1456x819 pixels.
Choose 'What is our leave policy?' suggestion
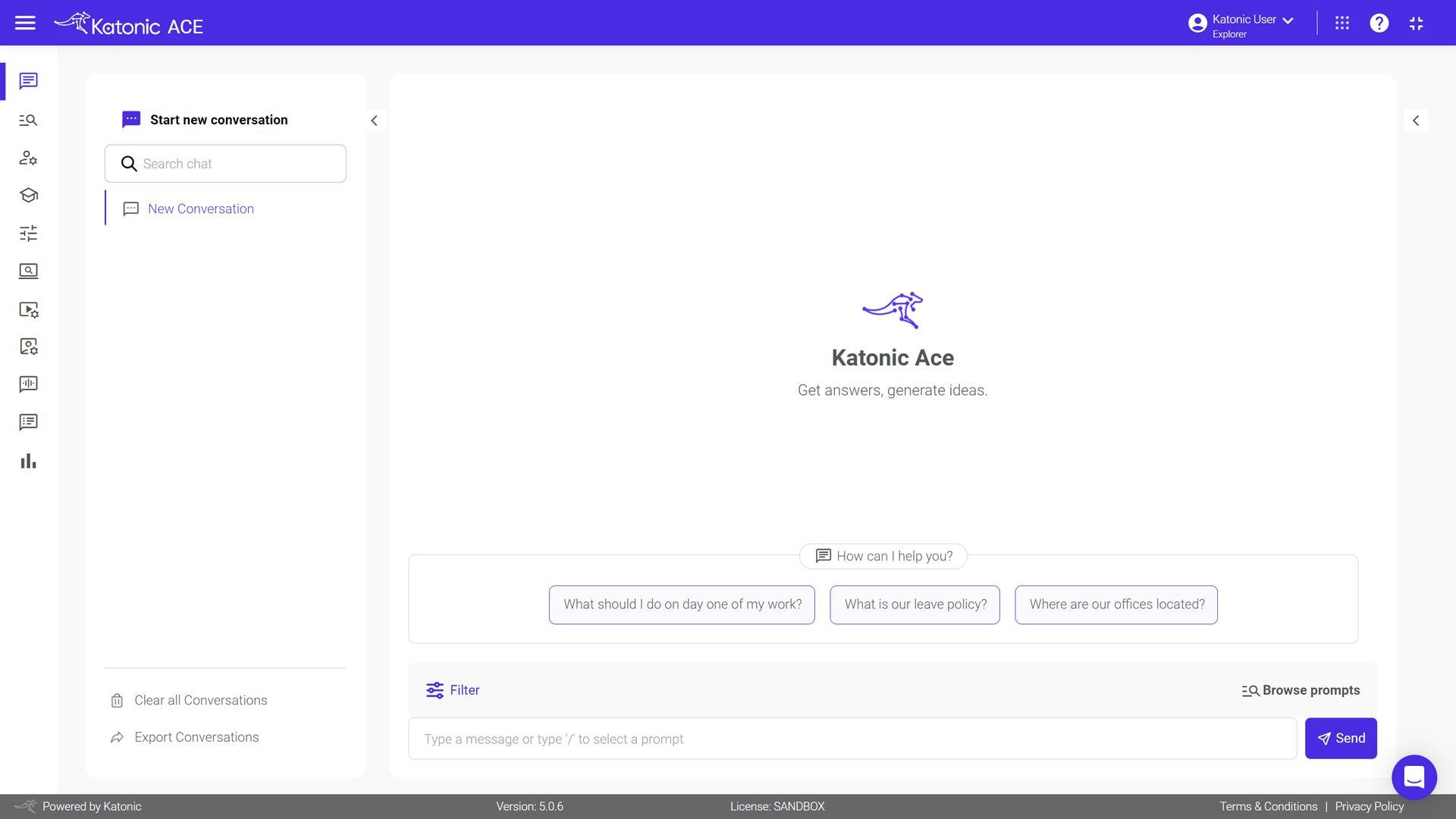915,604
